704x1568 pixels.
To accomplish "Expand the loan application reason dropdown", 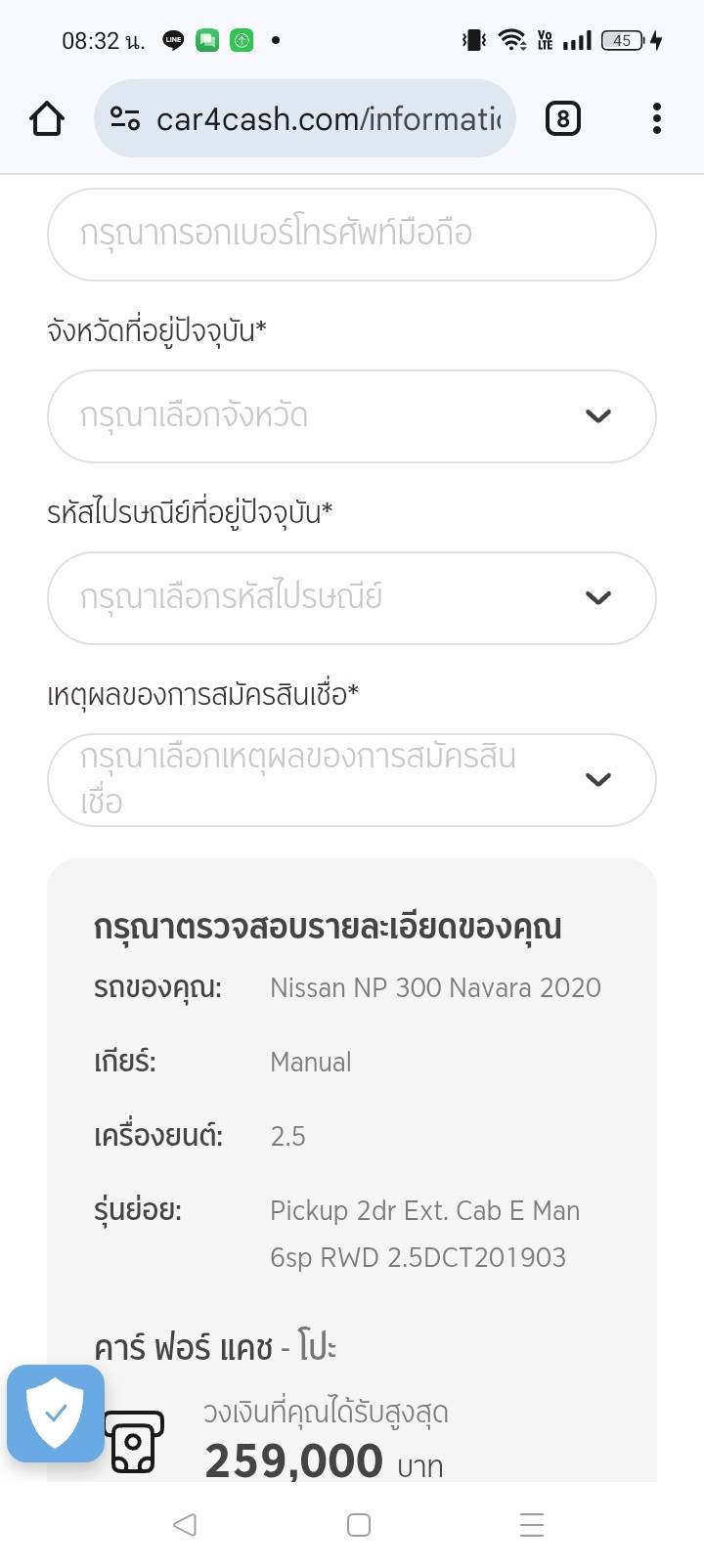I will point(351,780).
